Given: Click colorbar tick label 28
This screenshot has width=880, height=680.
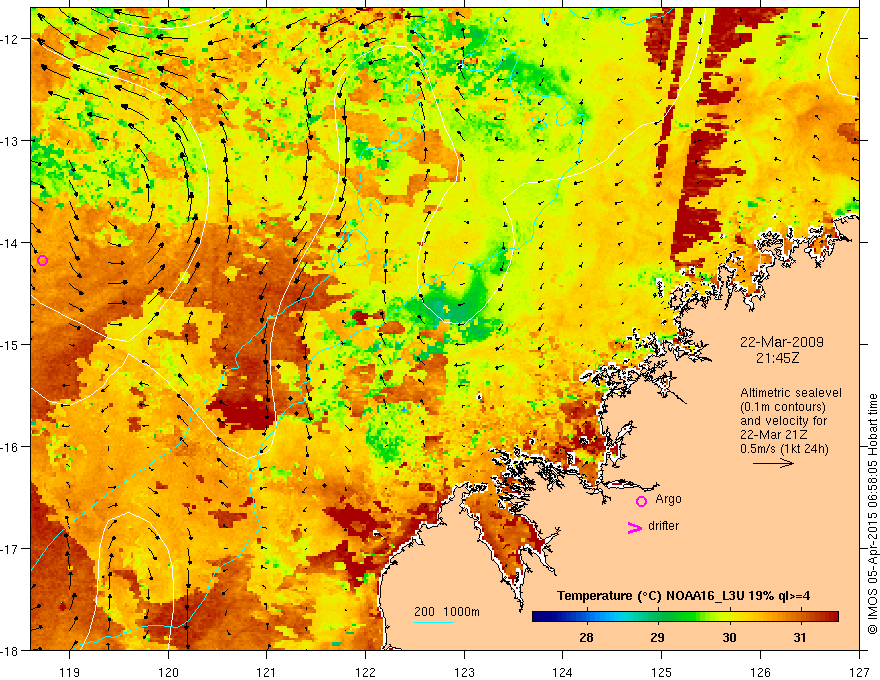Looking at the screenshot, I should (x=586, y=637).
